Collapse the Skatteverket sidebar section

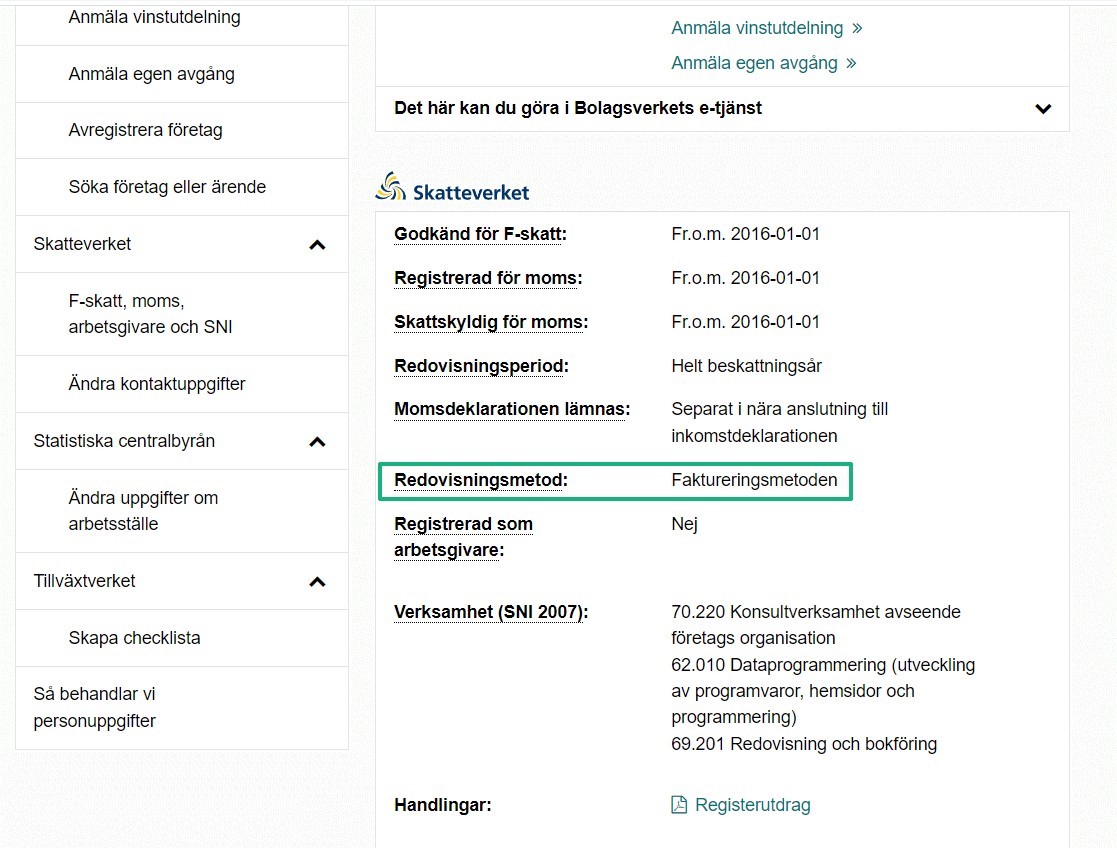[318, 243]
